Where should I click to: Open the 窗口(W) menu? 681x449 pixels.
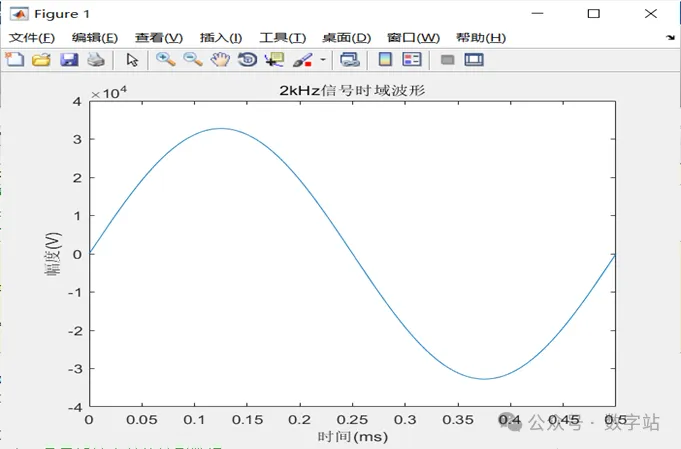(413, 38)
